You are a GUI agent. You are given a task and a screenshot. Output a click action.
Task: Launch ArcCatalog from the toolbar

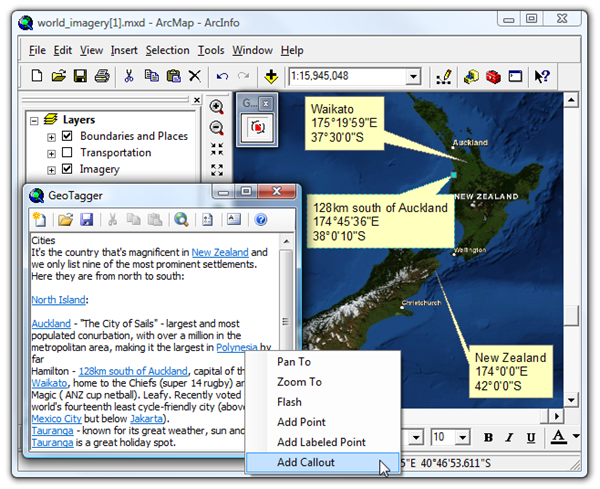pyautogui.click(x=471, y=77)
